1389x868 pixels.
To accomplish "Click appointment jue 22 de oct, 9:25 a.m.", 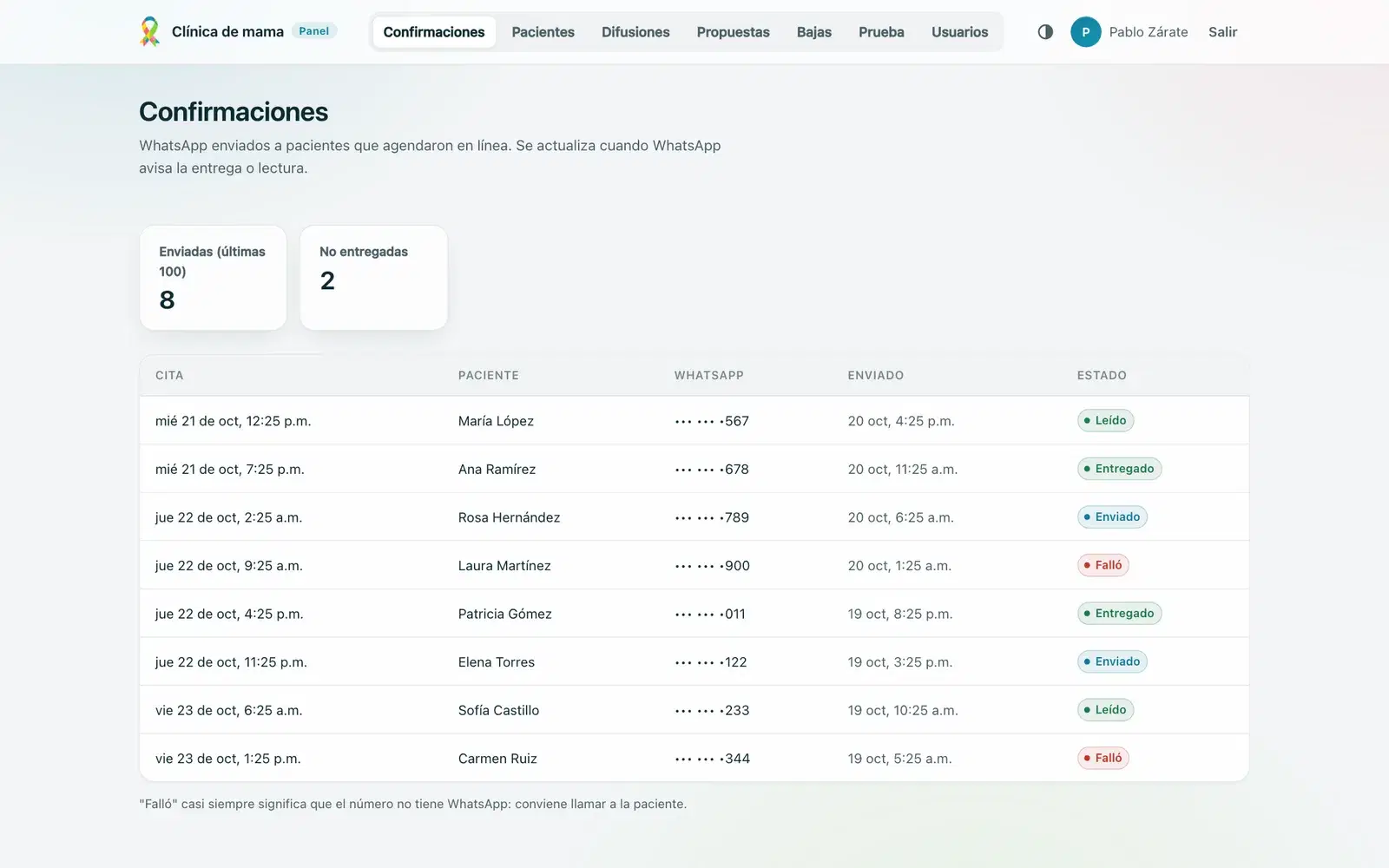I will click(x=228, y=566).
